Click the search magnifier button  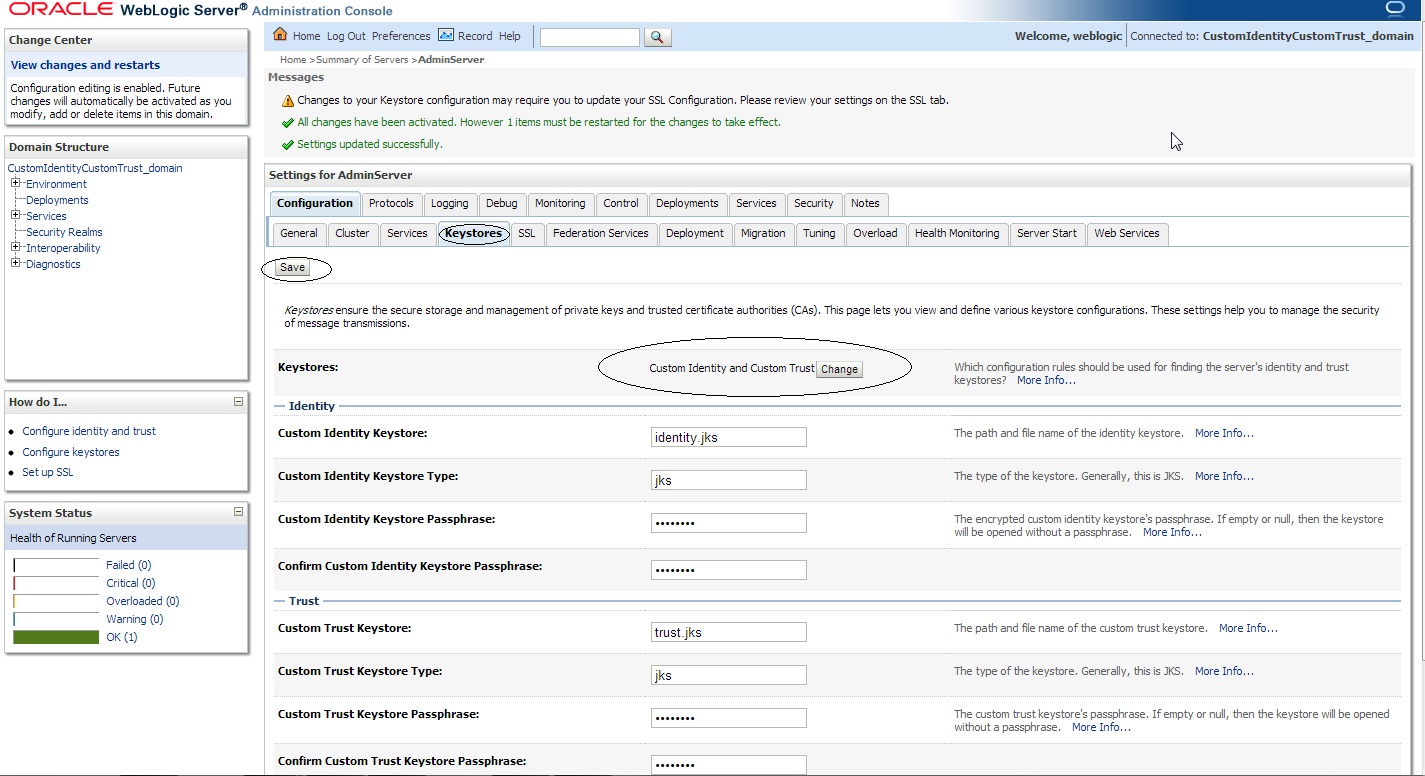pos(657,37)
